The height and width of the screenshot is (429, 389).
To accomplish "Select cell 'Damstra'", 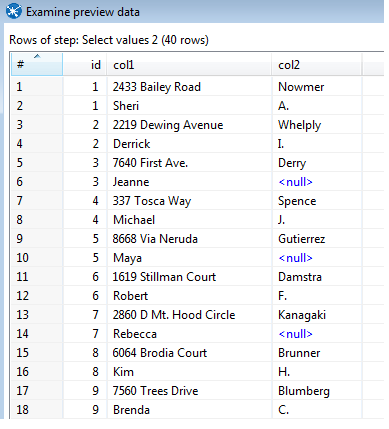I will click(x=317, y=277).
